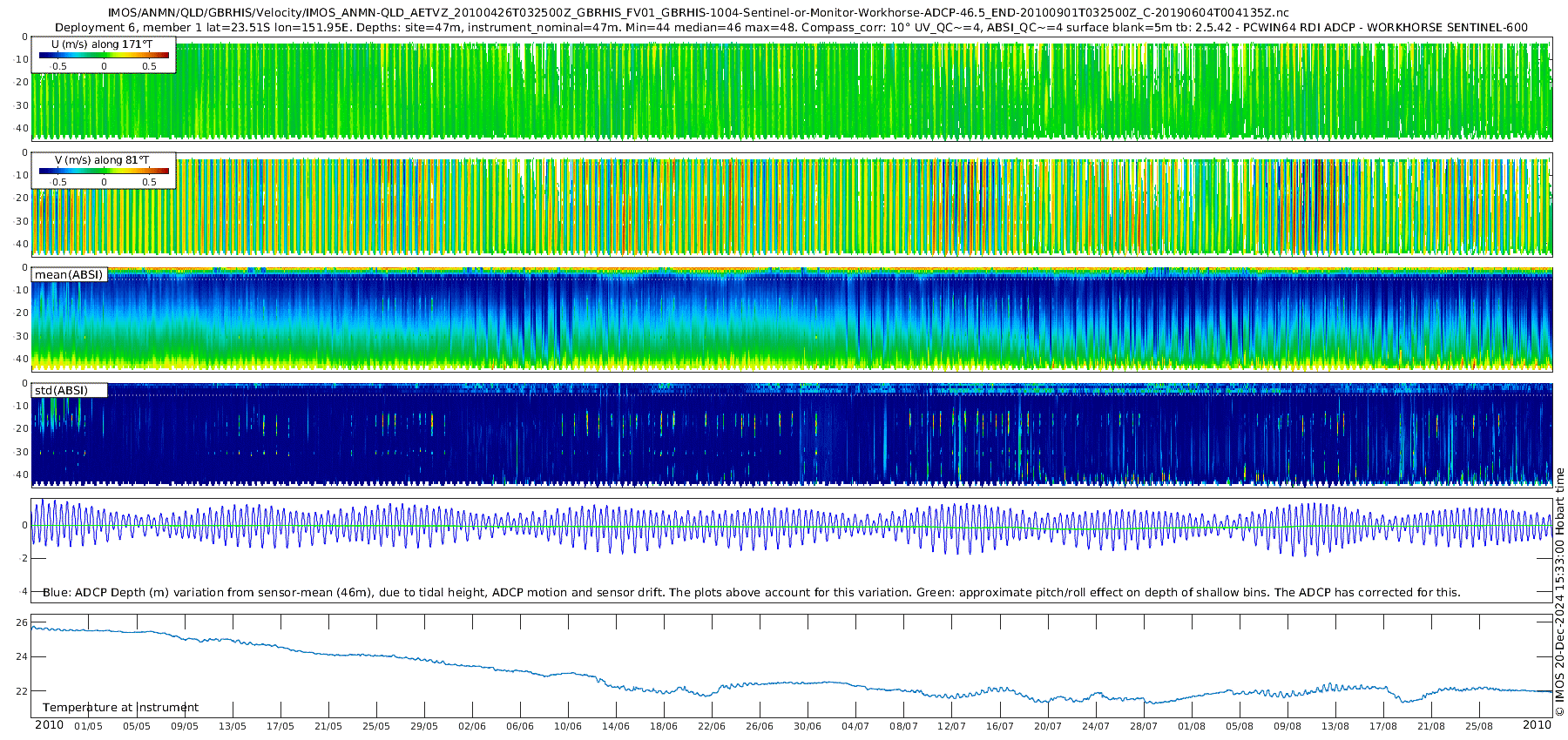The height and width of the screenshot is (740, 1568).
Task: Click the 'V (m/s) along 81°T' legend title
Action: click(x=102, y=160)
